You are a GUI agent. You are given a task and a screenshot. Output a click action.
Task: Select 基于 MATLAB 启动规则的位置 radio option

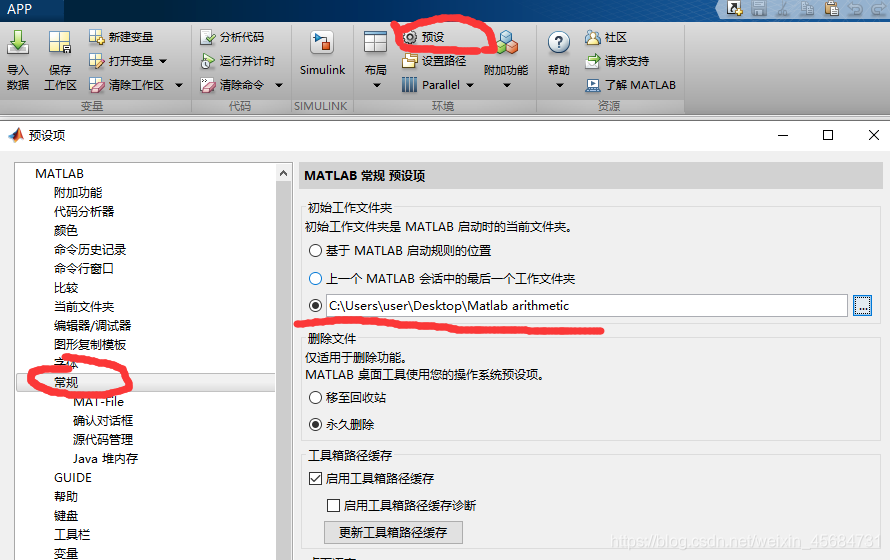[x=315, y=251]
